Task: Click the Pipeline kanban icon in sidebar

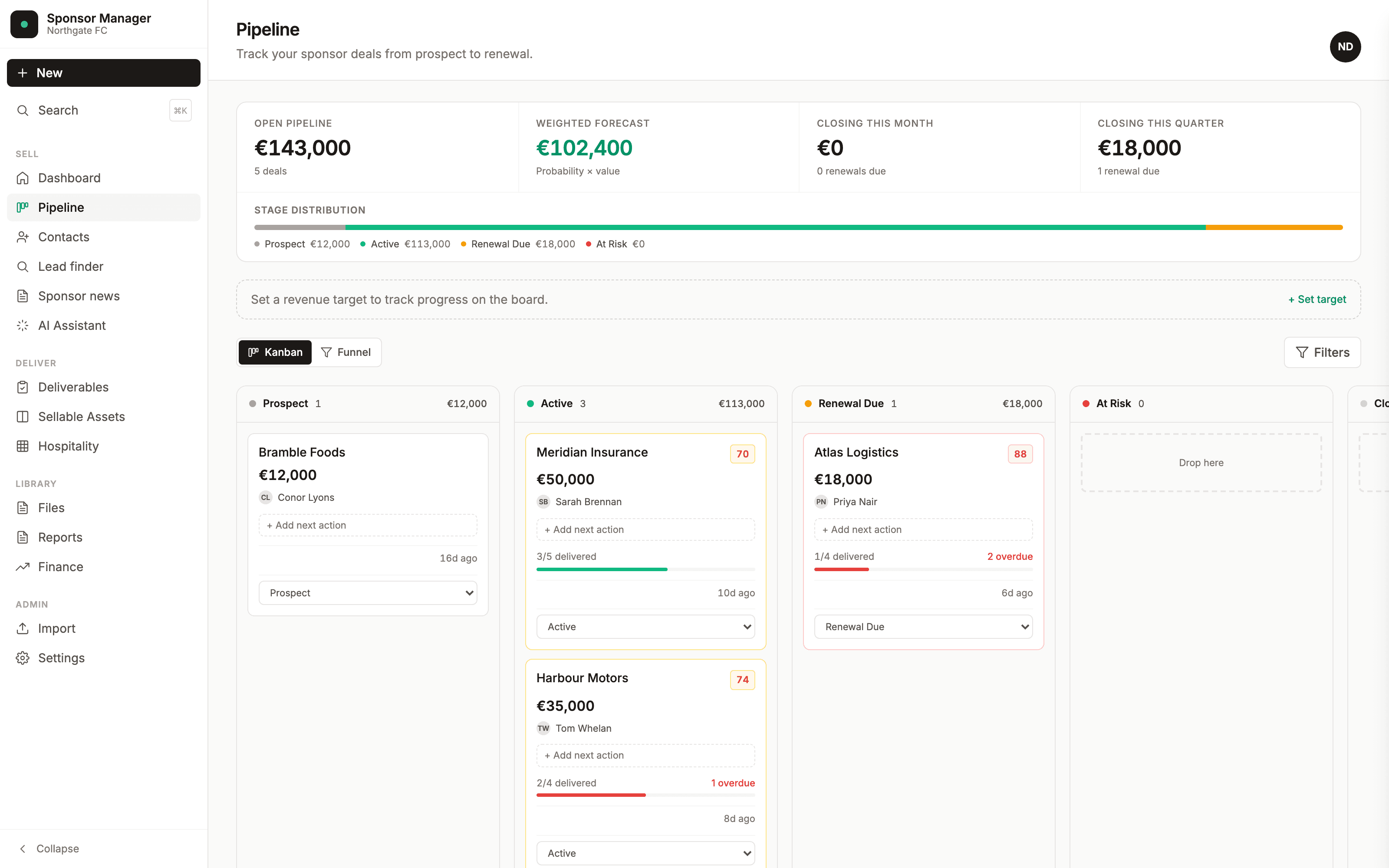Action: point(23,207)
